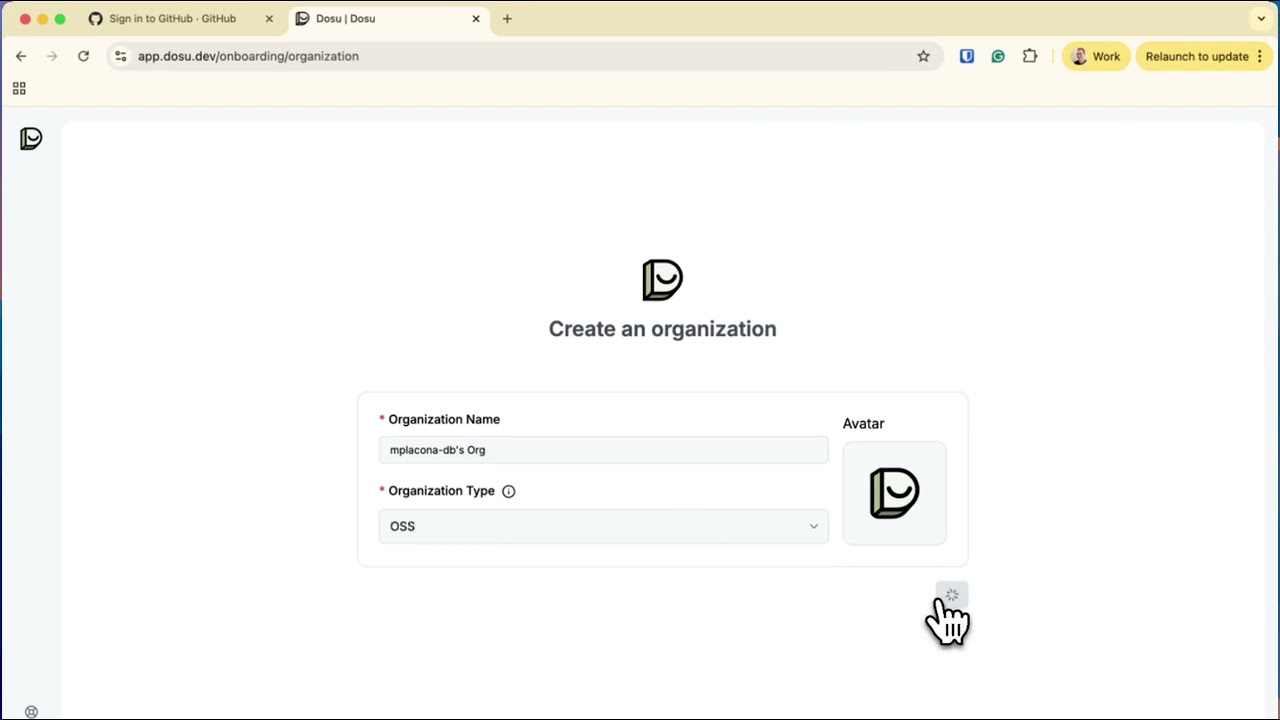
Task: Click the large Dosu logo above the heading
Action: 662,280
